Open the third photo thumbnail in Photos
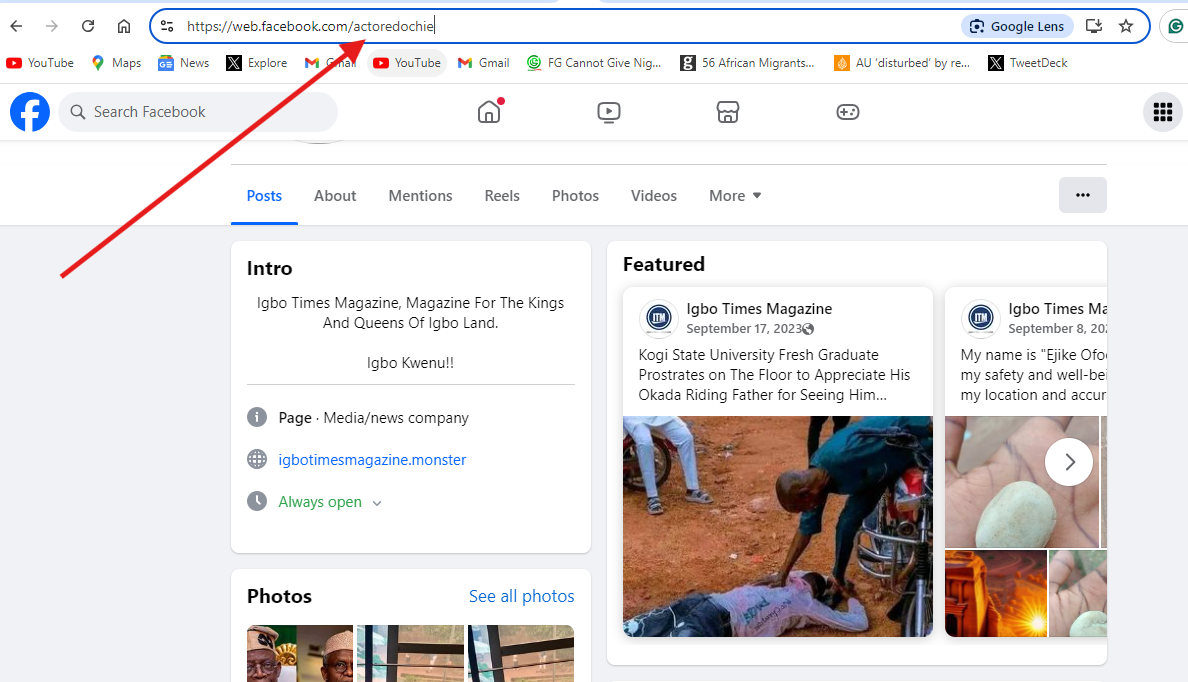This screenshot has height=682, width=1188. coord(521,653)
